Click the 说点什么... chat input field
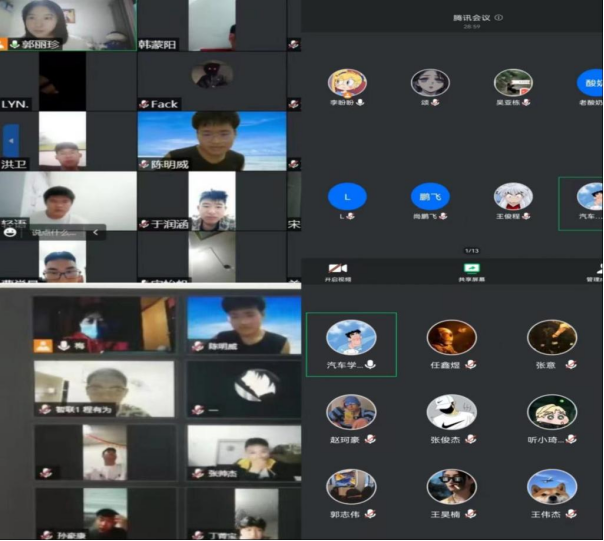 click(x=54, y=232)
